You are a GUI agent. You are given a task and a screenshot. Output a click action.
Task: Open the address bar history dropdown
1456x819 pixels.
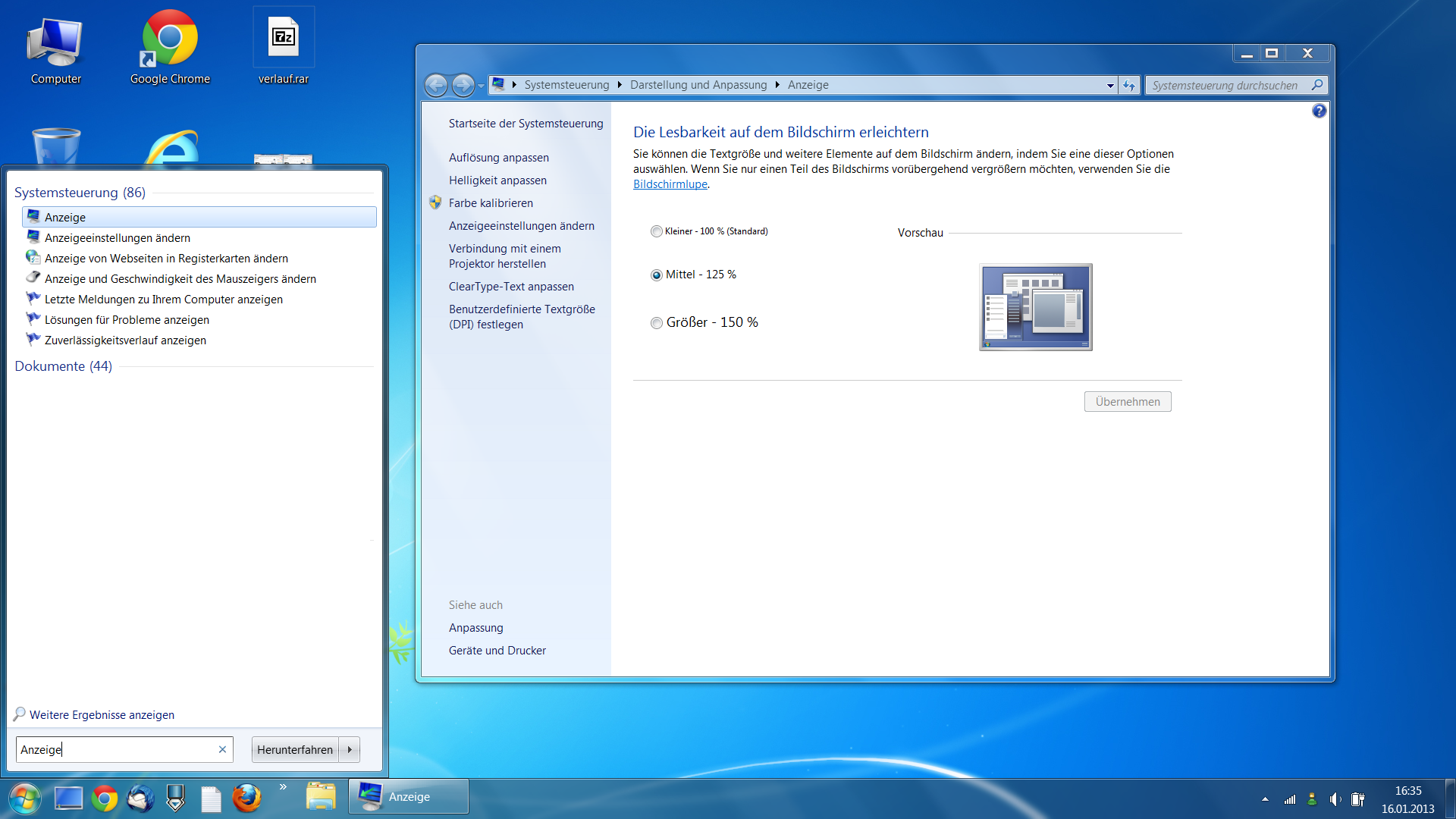point(1110,85)
